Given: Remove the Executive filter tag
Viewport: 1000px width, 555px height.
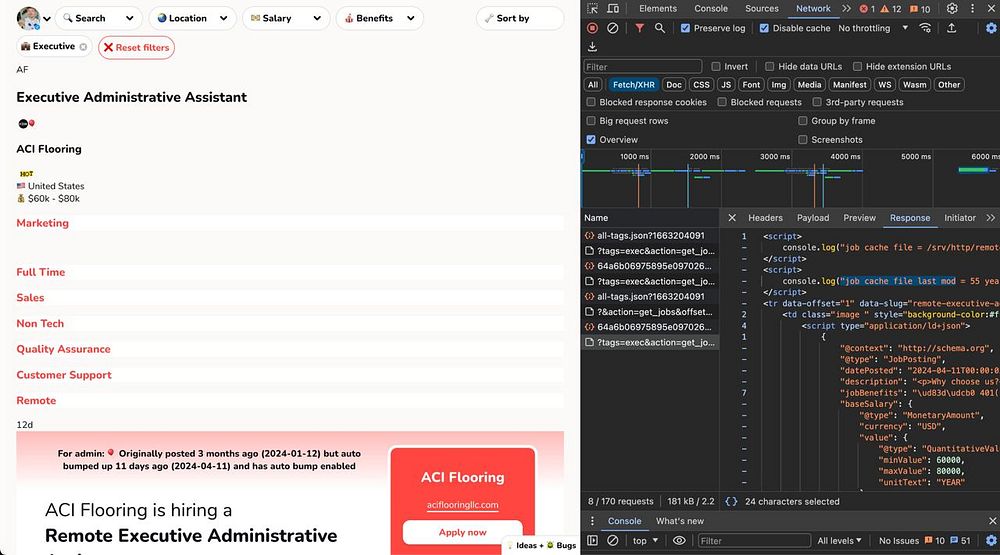Looking at the screenshot, I should (84, 47).
